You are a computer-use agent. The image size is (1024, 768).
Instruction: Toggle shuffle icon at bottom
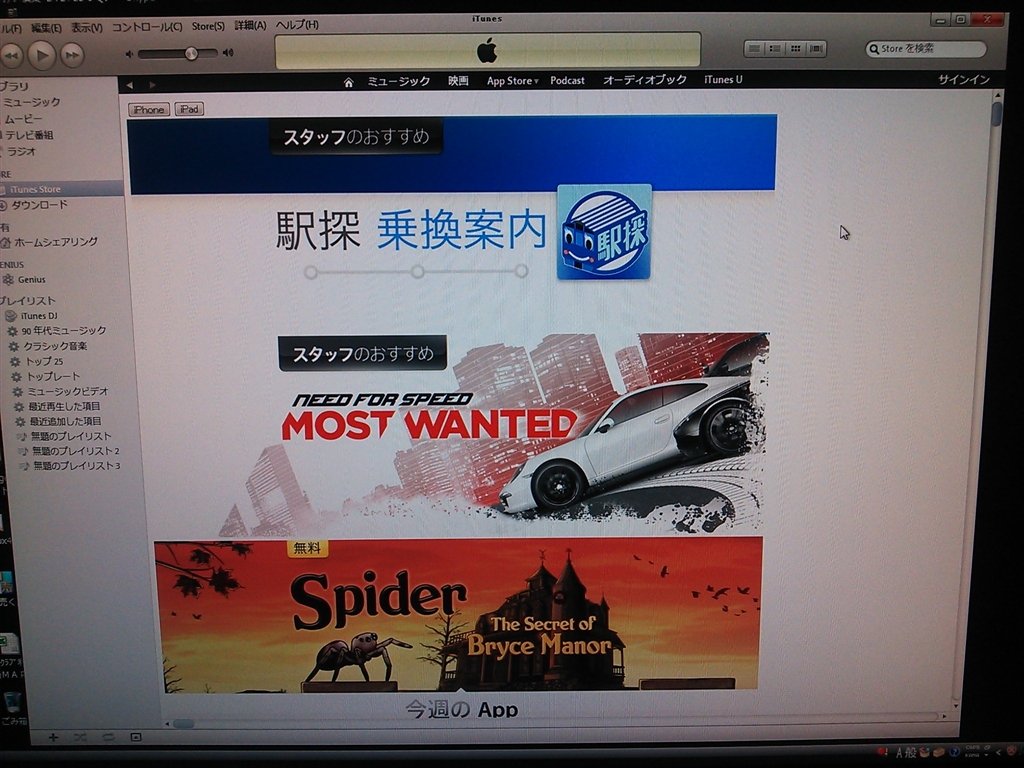(80, 737)
